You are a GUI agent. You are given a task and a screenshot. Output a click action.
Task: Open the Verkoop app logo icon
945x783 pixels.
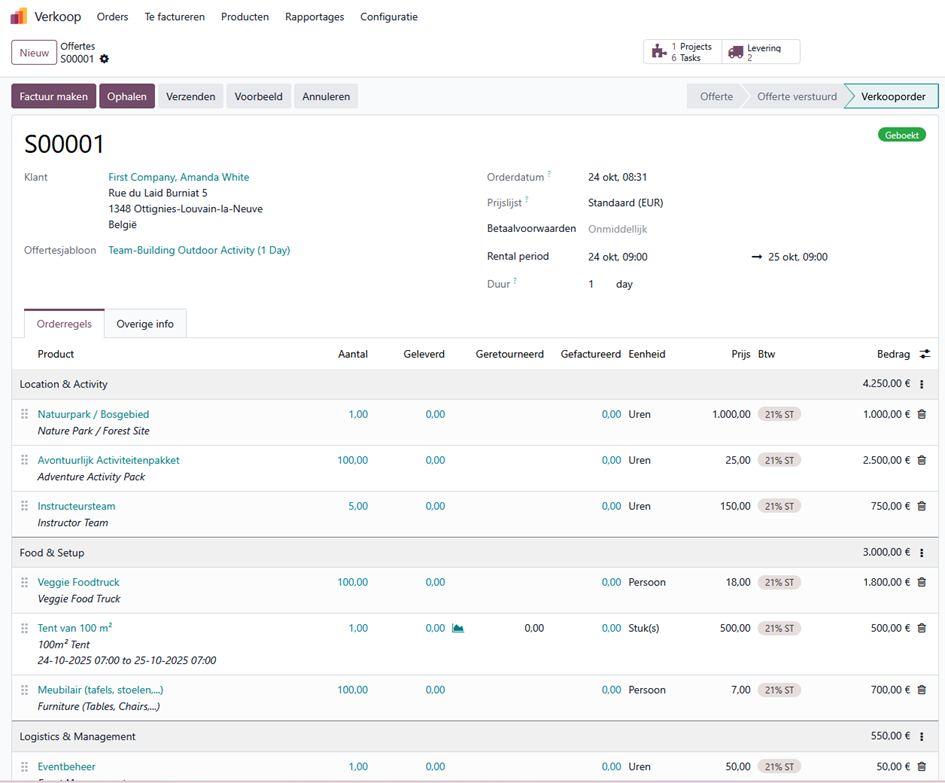click(19, 16)
